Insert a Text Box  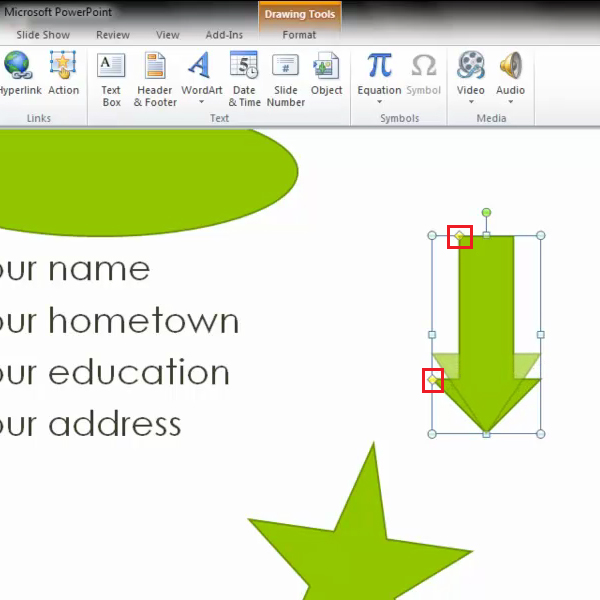click(111, 80)
